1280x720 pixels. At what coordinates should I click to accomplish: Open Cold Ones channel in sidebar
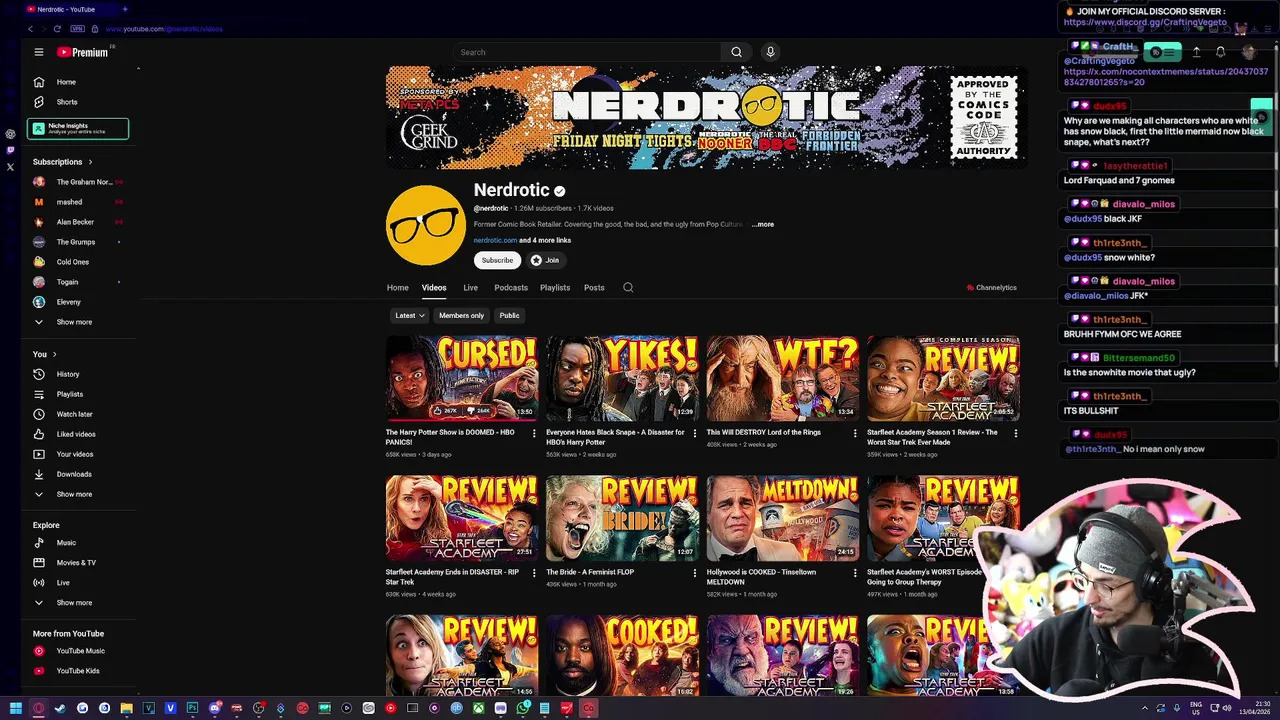click(x=78, y=262)
